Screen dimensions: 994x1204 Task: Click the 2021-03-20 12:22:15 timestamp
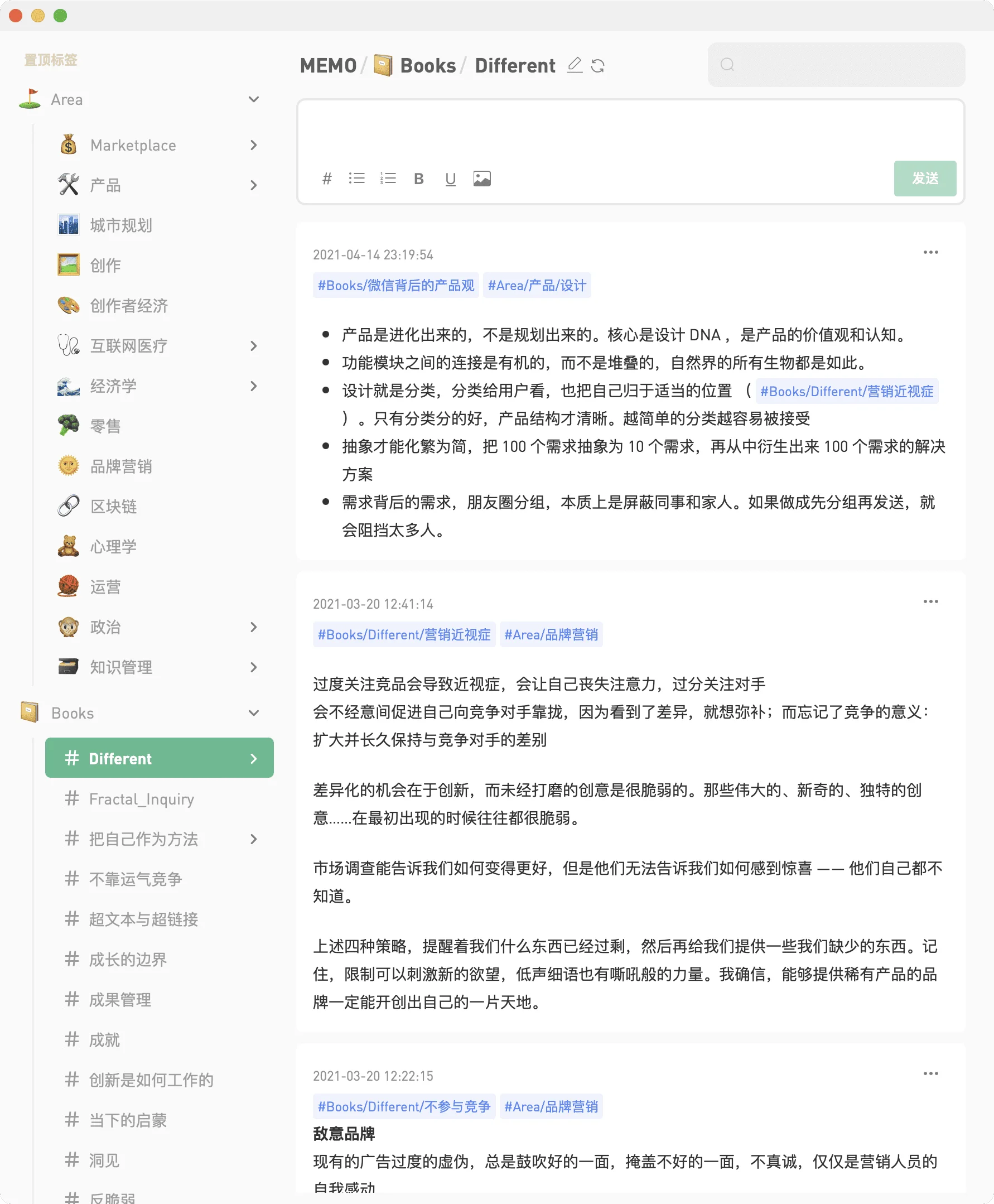[x=373, y=1076]
